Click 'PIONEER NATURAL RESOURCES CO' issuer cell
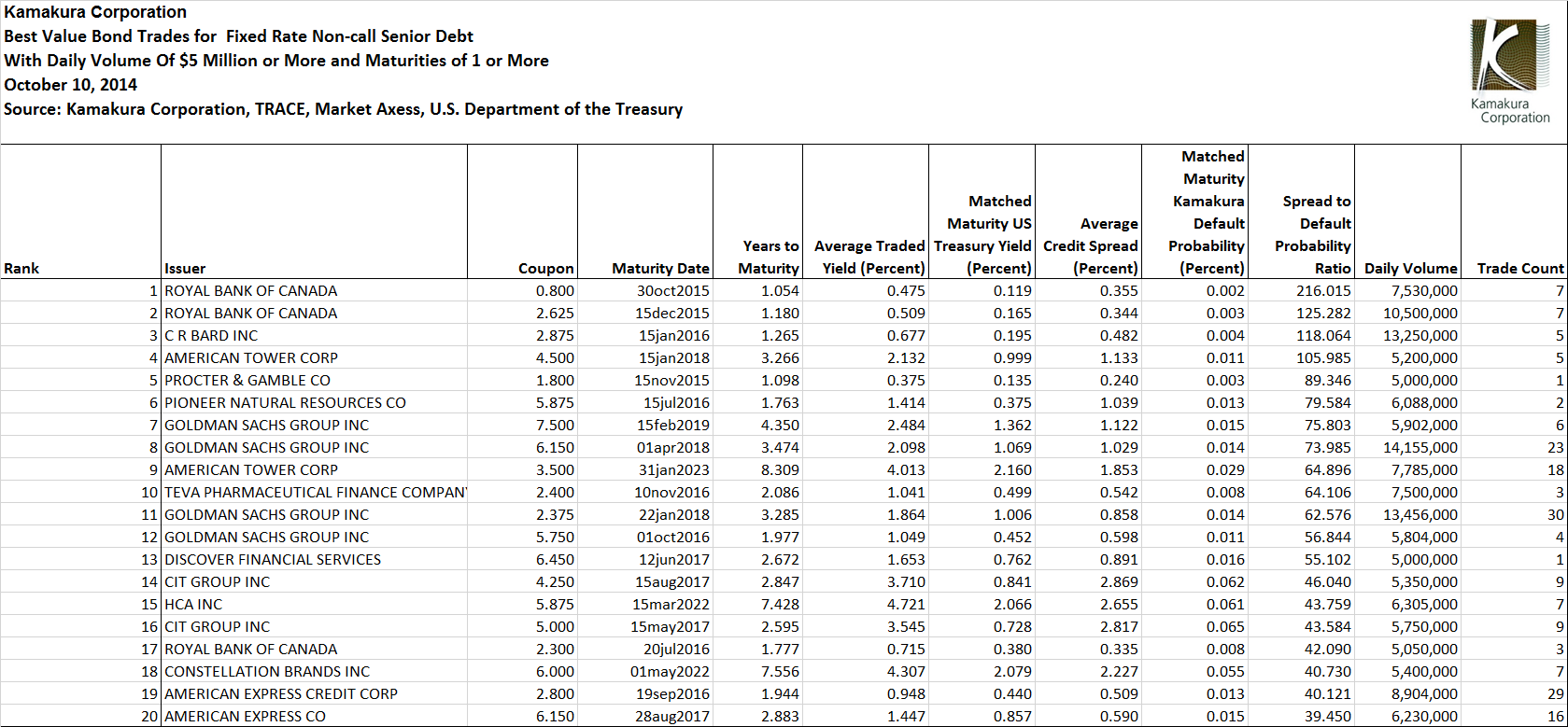Image resolution: width=1568 pixels, height=727 pixels. pos(286,403)
